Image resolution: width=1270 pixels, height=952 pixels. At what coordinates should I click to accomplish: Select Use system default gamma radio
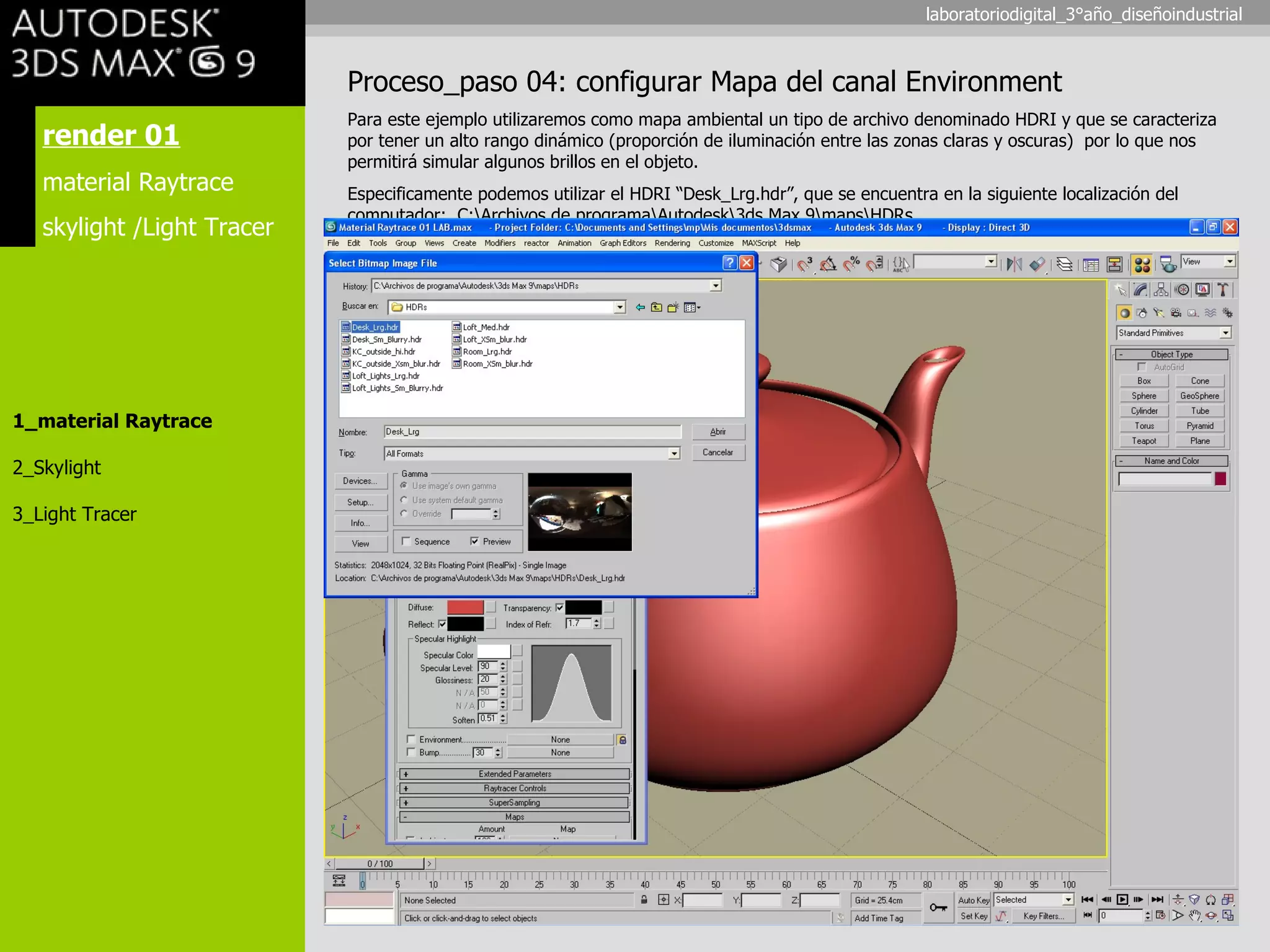click(404, 500)
